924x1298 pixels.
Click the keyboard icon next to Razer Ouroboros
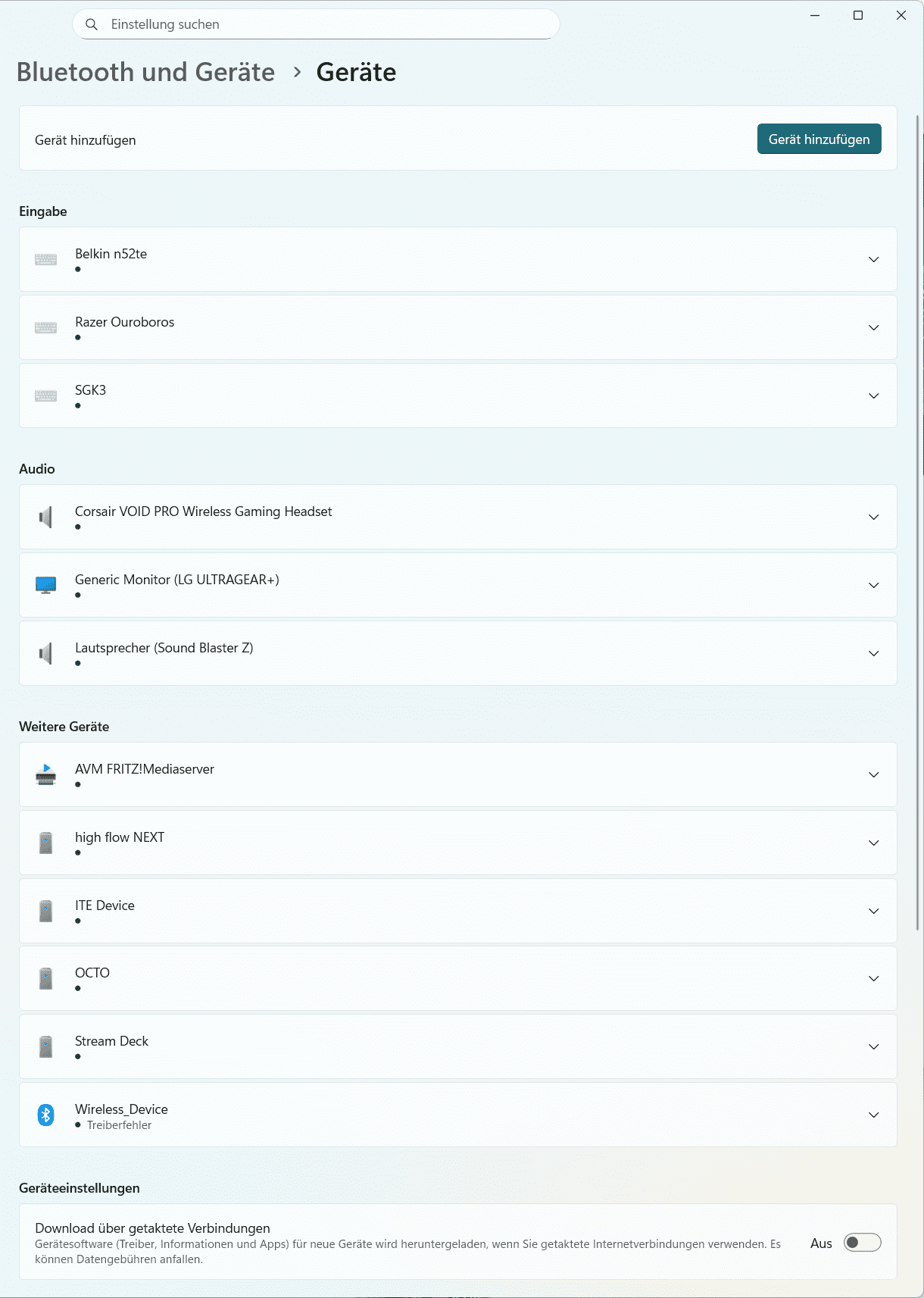tap(46, 328)
